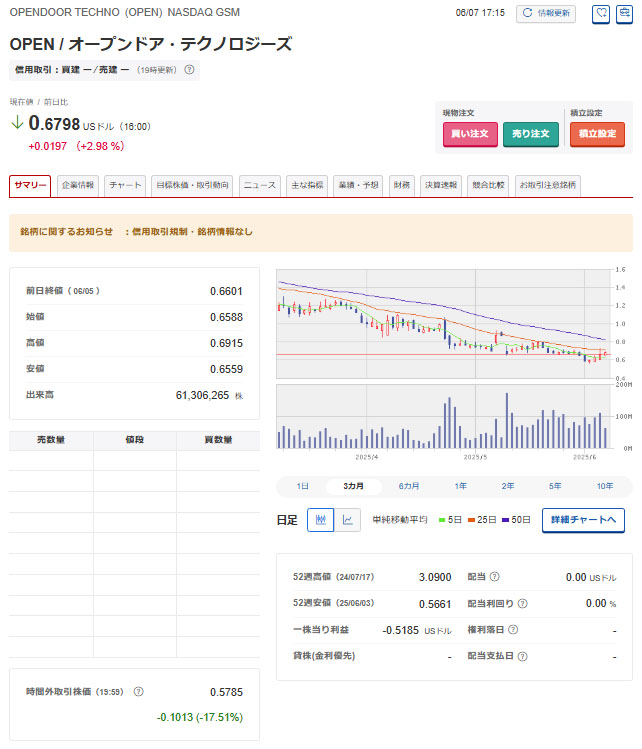Select the candlestick chart type icon
Image resolution: width=642 pixels, height=749 pixels.
(x=320, y=519)
